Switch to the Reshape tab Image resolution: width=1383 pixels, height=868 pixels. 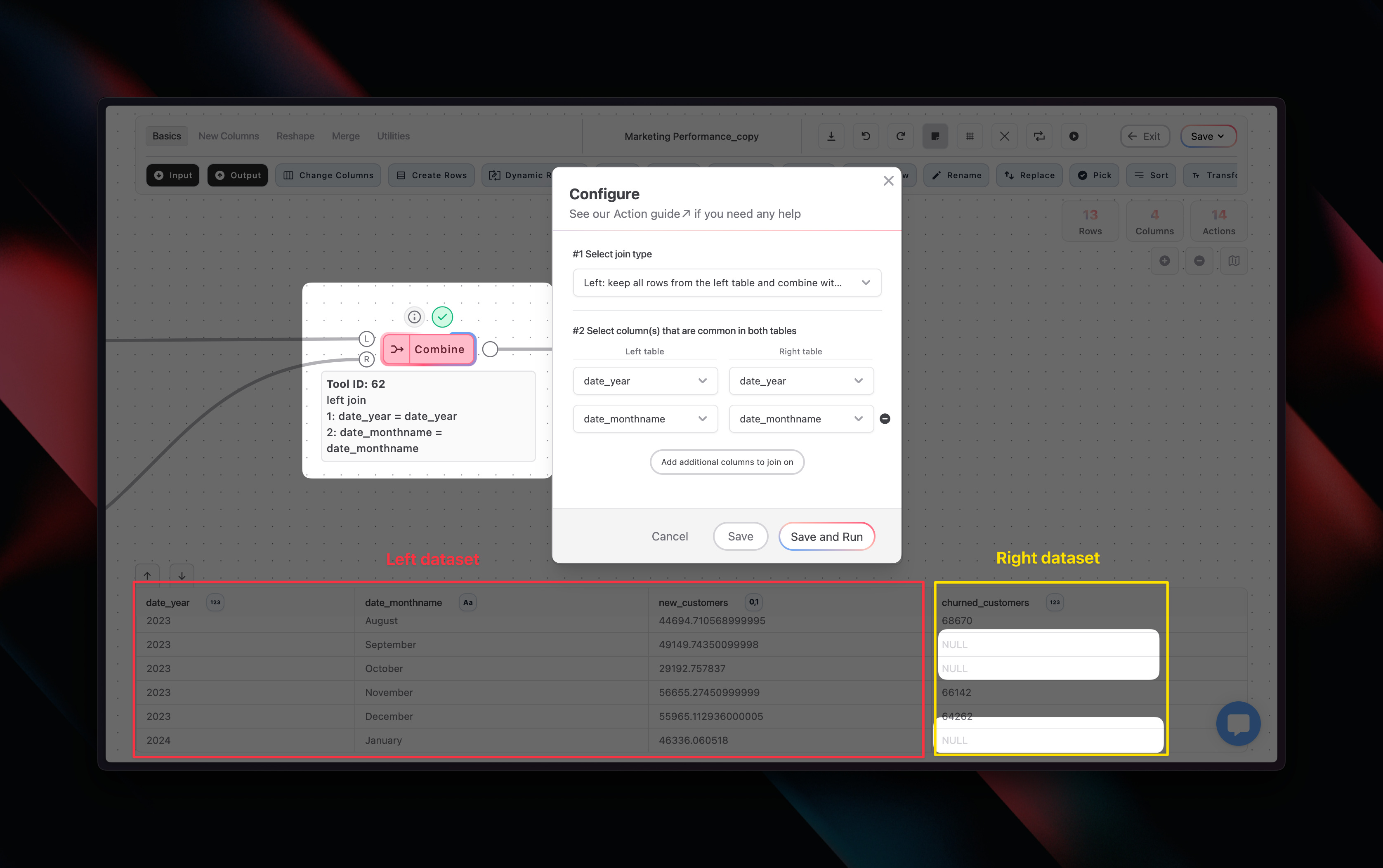click(295, 136)
